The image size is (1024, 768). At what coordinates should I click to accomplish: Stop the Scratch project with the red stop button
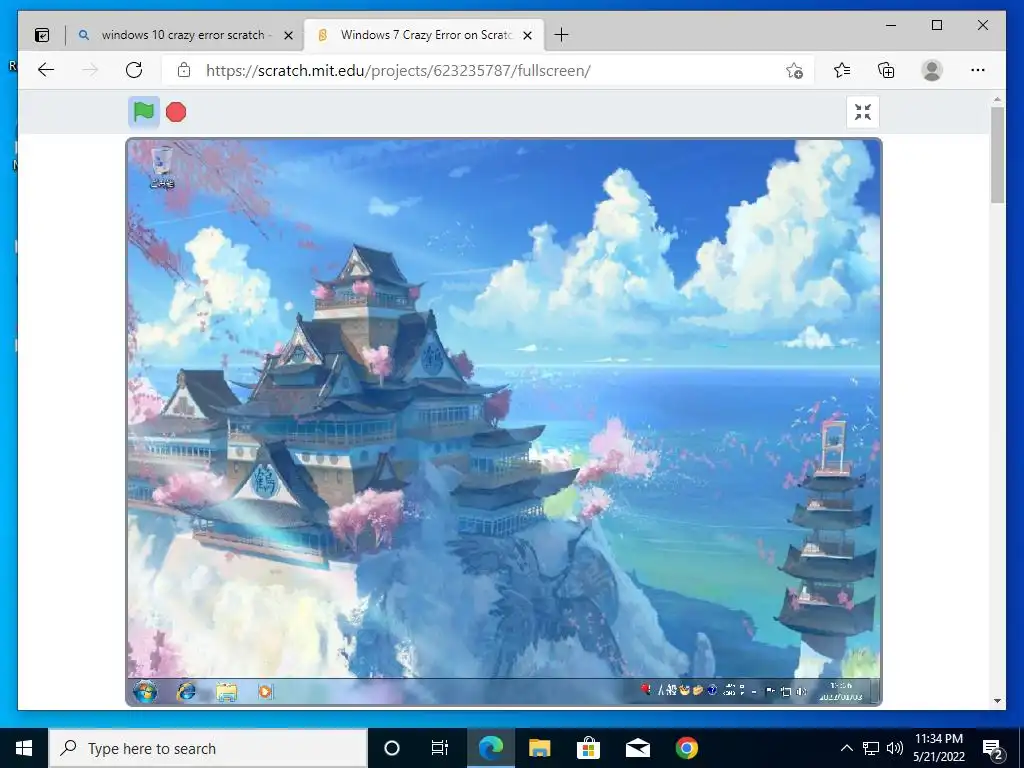tap(176, 112)
